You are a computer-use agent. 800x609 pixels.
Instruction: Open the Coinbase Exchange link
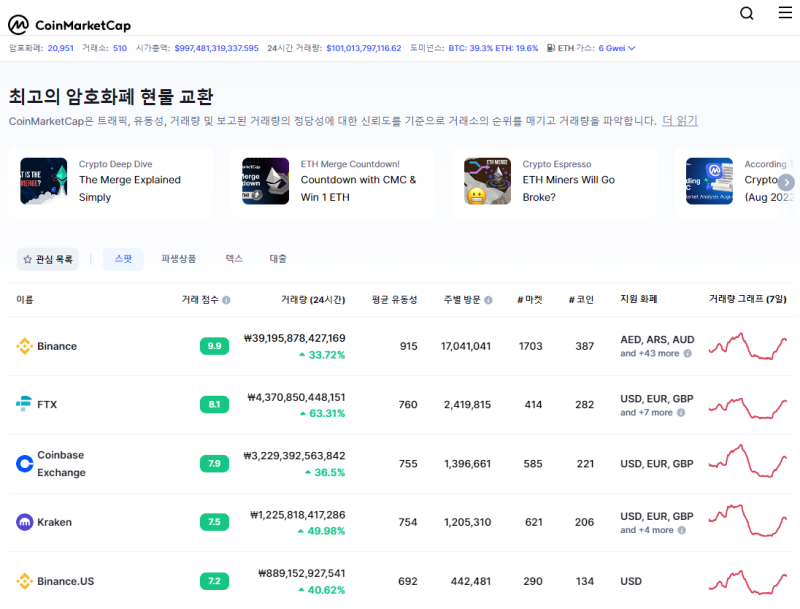(61, 464)
